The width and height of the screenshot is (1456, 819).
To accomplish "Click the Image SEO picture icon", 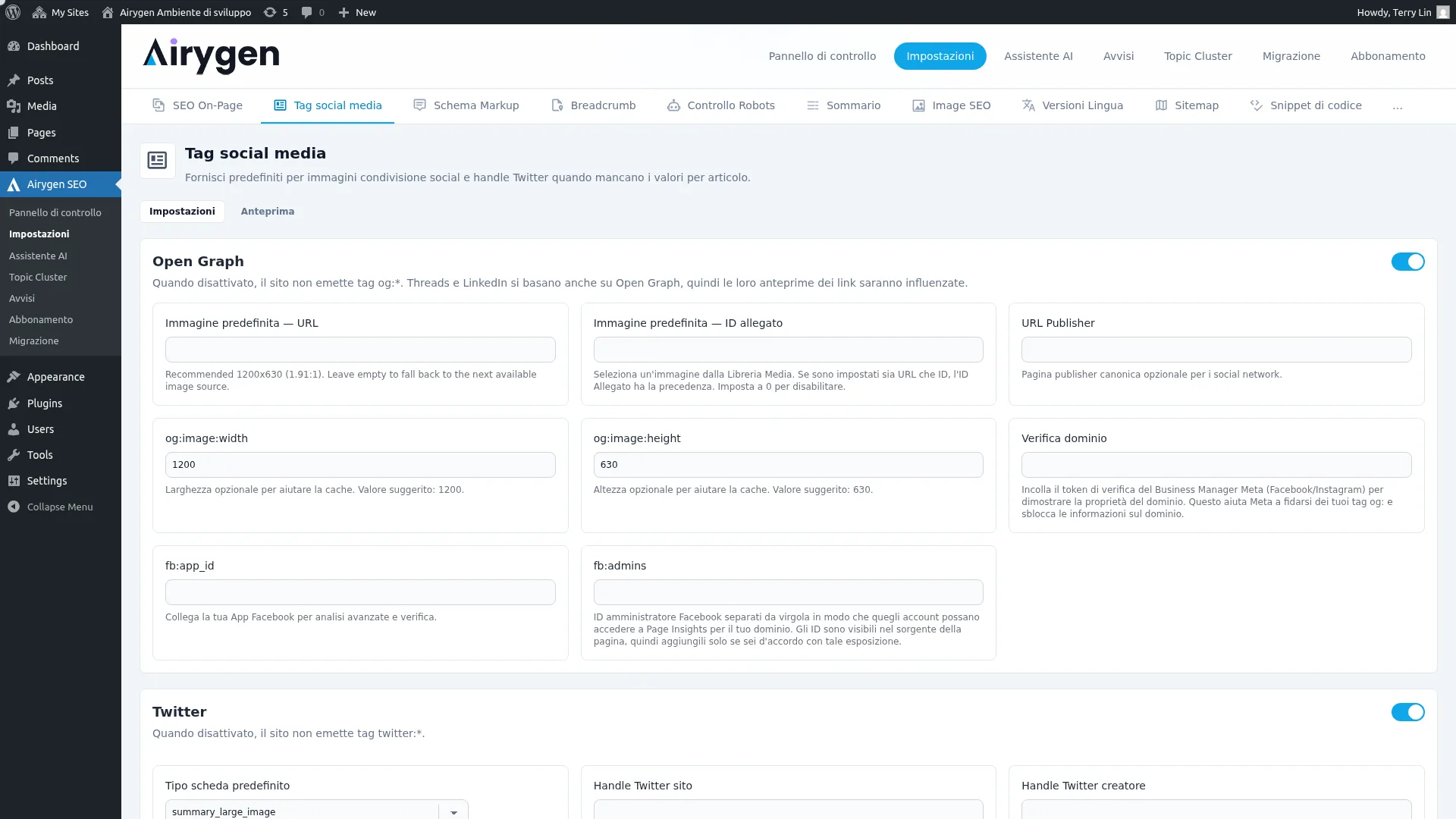I will point(918,105).
